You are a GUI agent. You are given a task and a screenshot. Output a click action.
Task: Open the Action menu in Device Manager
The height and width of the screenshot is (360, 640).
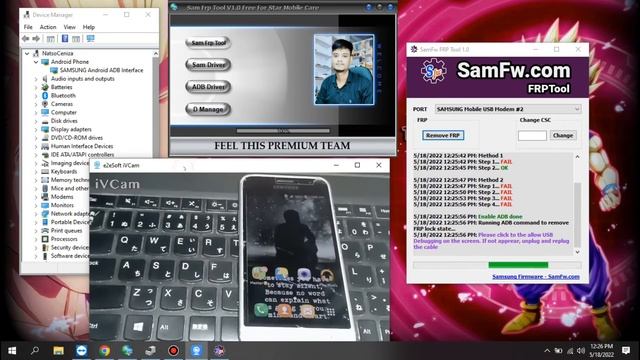[48, 27]
